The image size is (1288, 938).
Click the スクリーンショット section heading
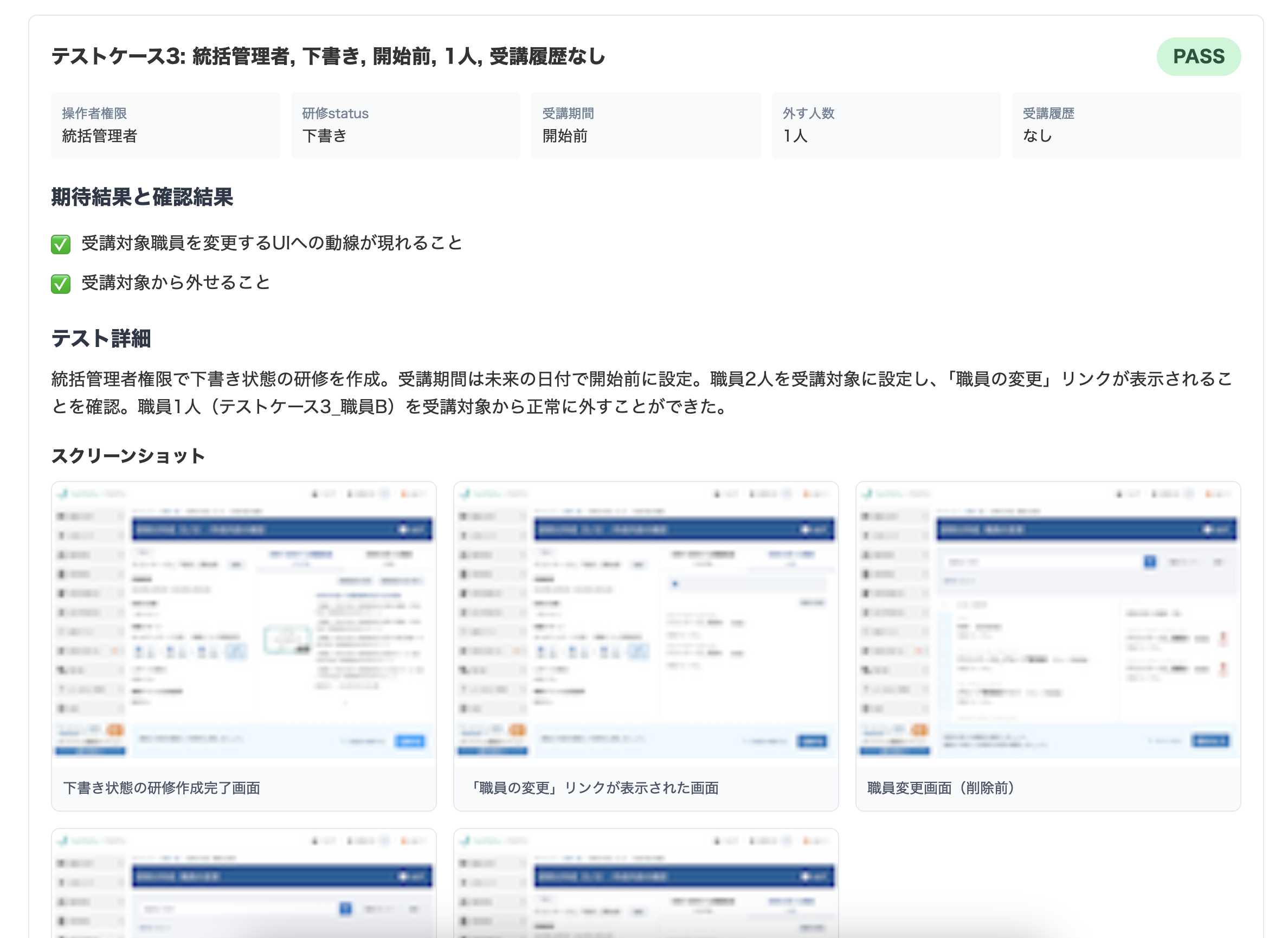[x=128, y=455]
